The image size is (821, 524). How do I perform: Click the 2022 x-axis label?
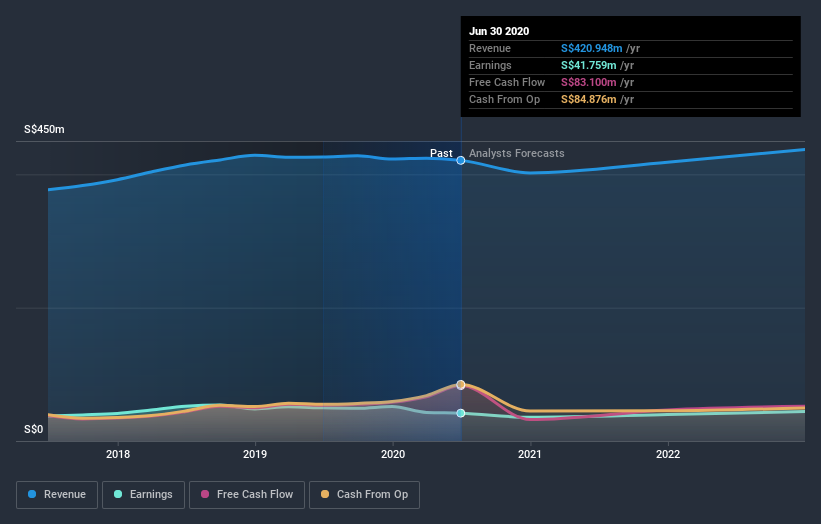[x=668, y=454]
